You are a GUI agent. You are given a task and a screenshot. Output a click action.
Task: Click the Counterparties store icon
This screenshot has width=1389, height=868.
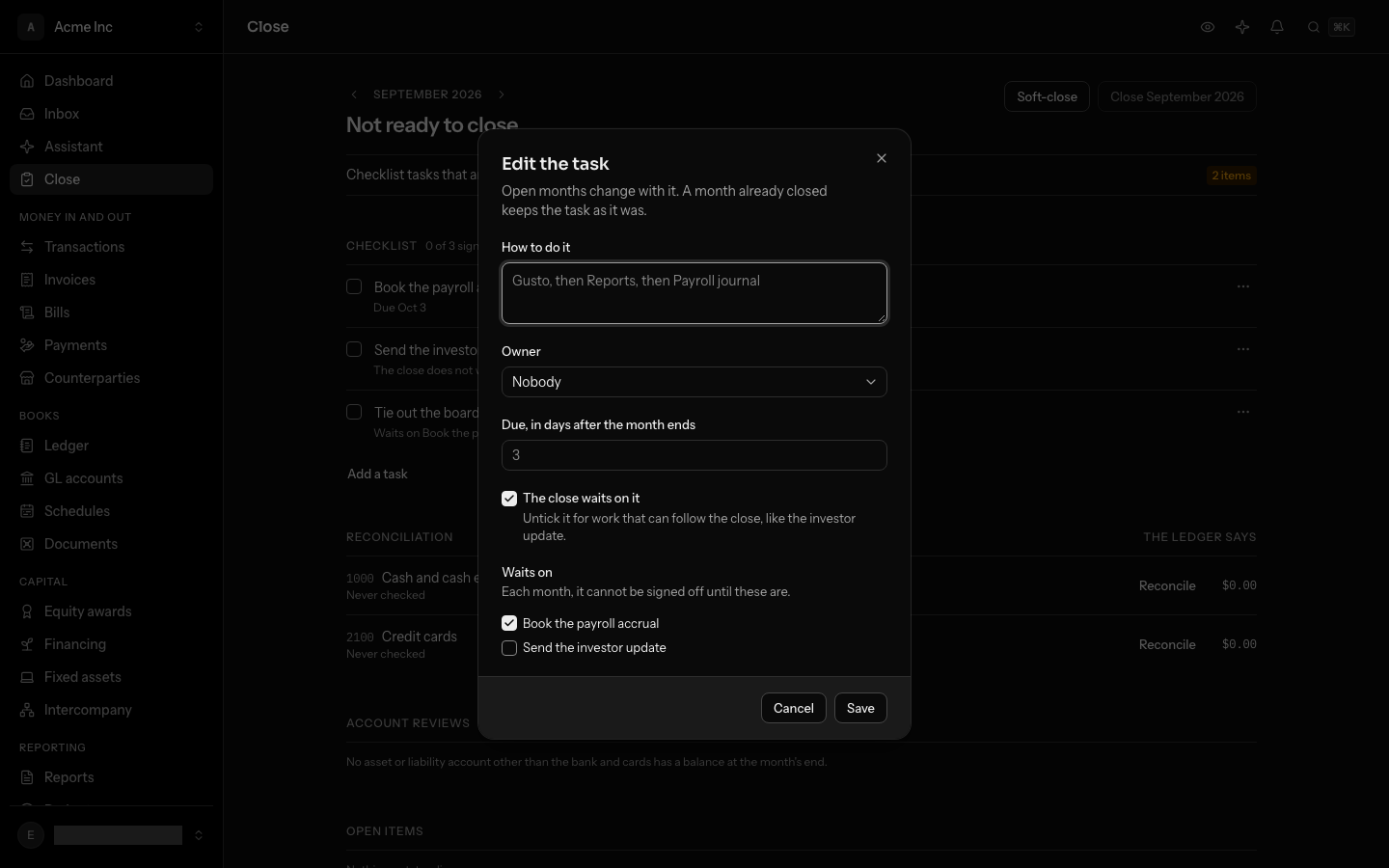(x=27, y=378)
